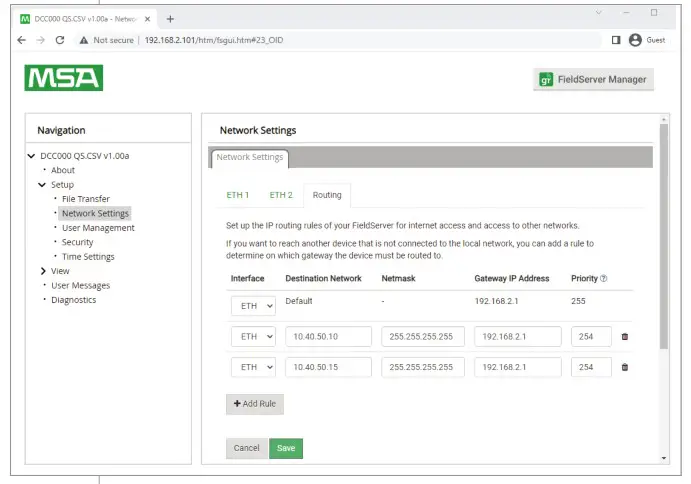The width and height of the screenshot is (691, 484).
Task: Open the Default route interface dropdown
Action: coord(253,306)
